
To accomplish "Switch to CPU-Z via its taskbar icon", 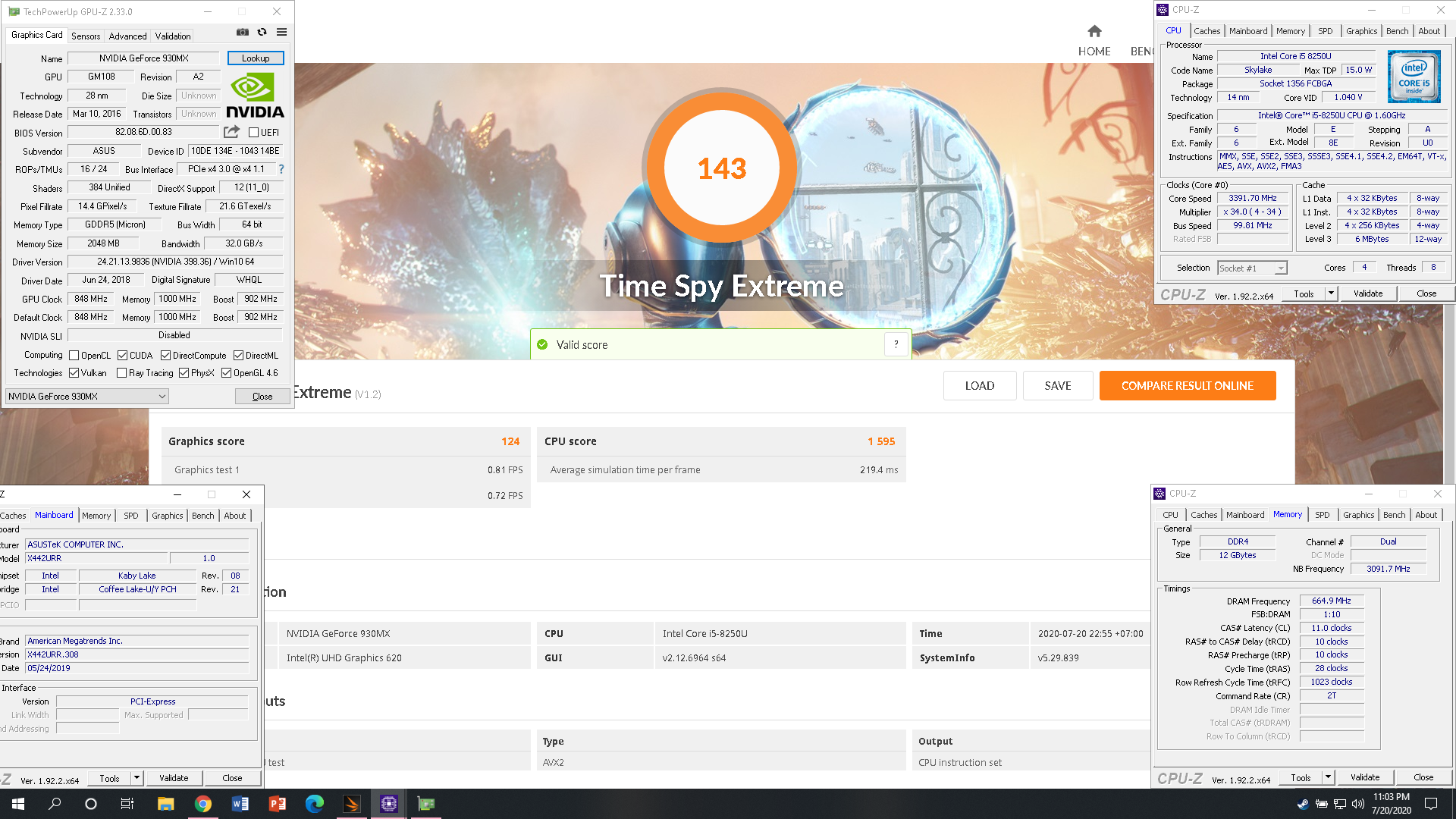I will pos(389,804).
